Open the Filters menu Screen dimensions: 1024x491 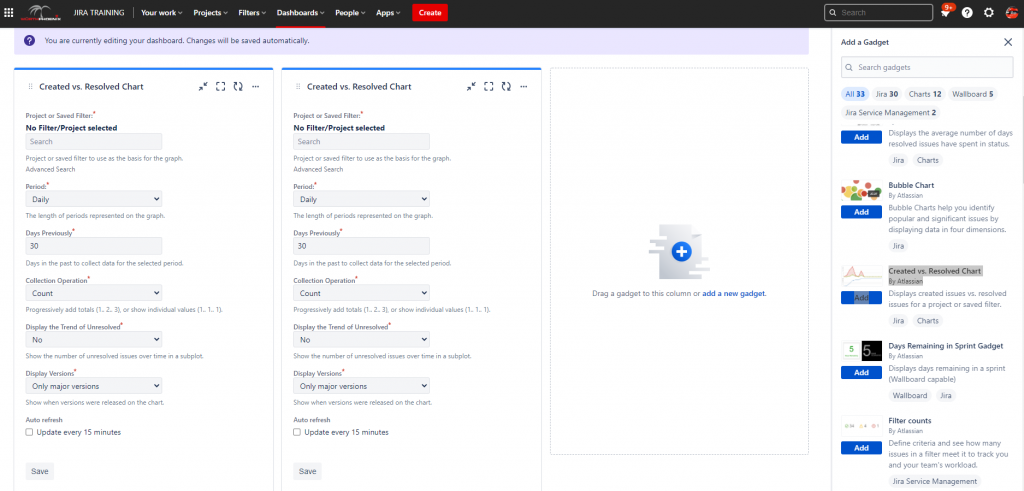click(251, 12)
